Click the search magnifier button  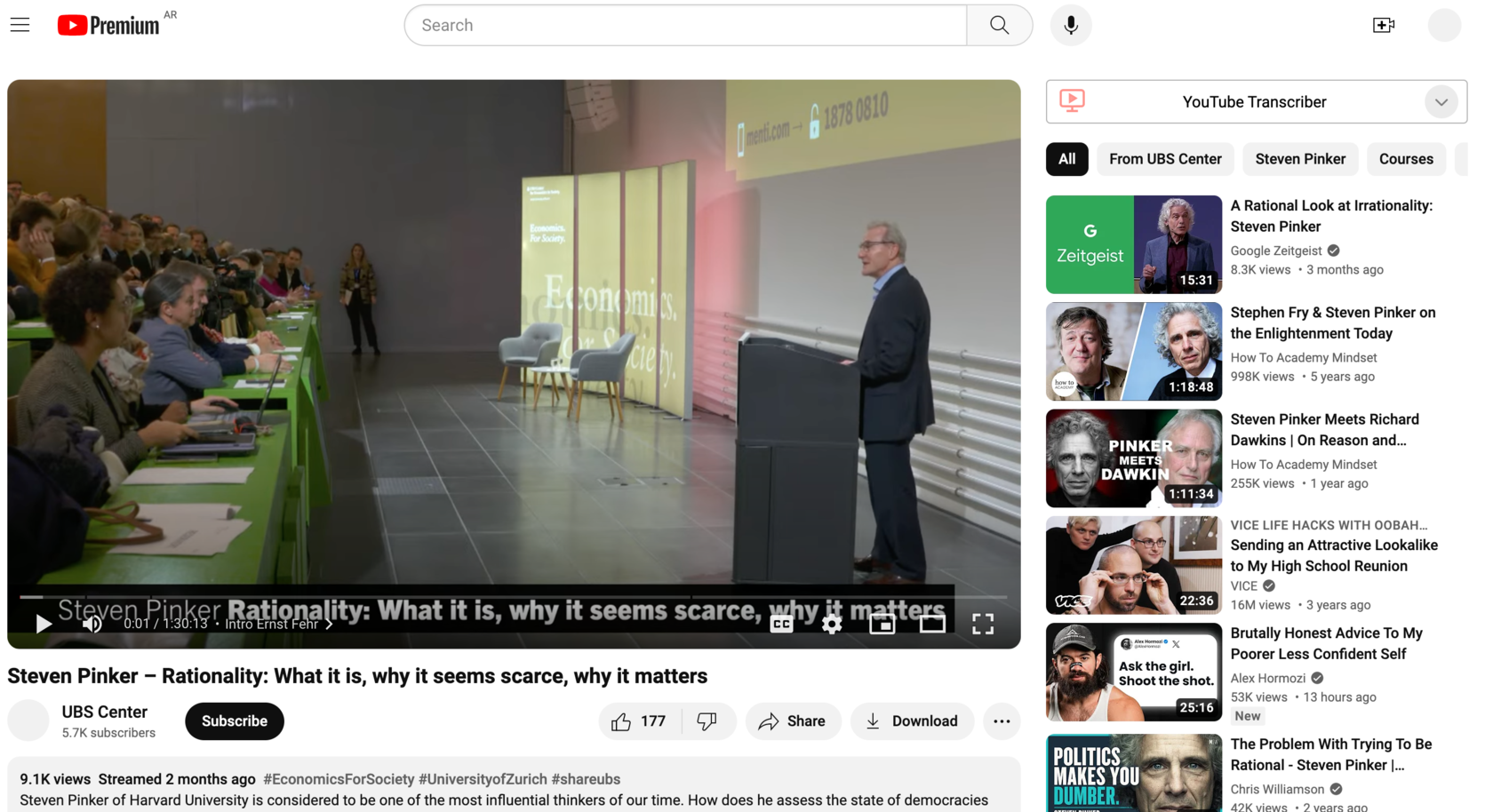coord(999,25)
